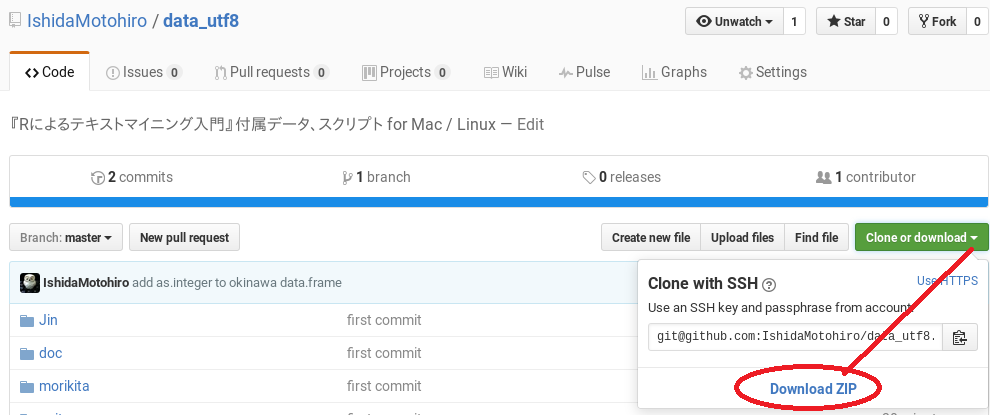Expand the Branch: master selector
This screenshot has height=415, width=990.
[66, 237]
